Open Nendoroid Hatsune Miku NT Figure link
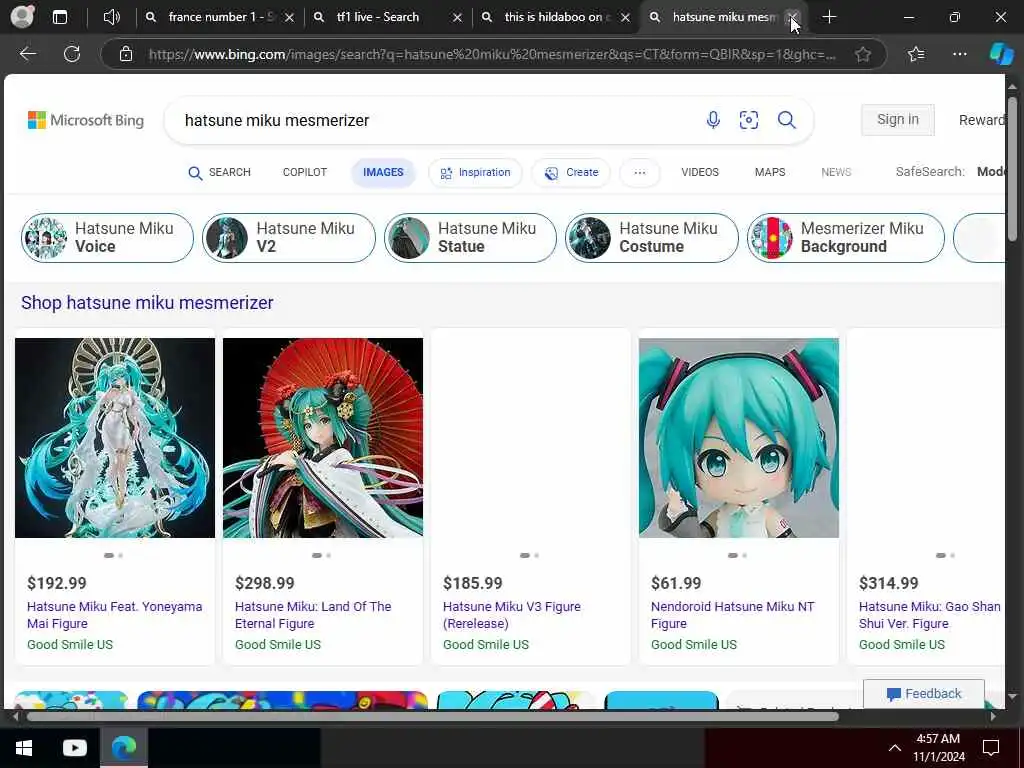This screenshot has width=1024, height=768. pos(733,615)
